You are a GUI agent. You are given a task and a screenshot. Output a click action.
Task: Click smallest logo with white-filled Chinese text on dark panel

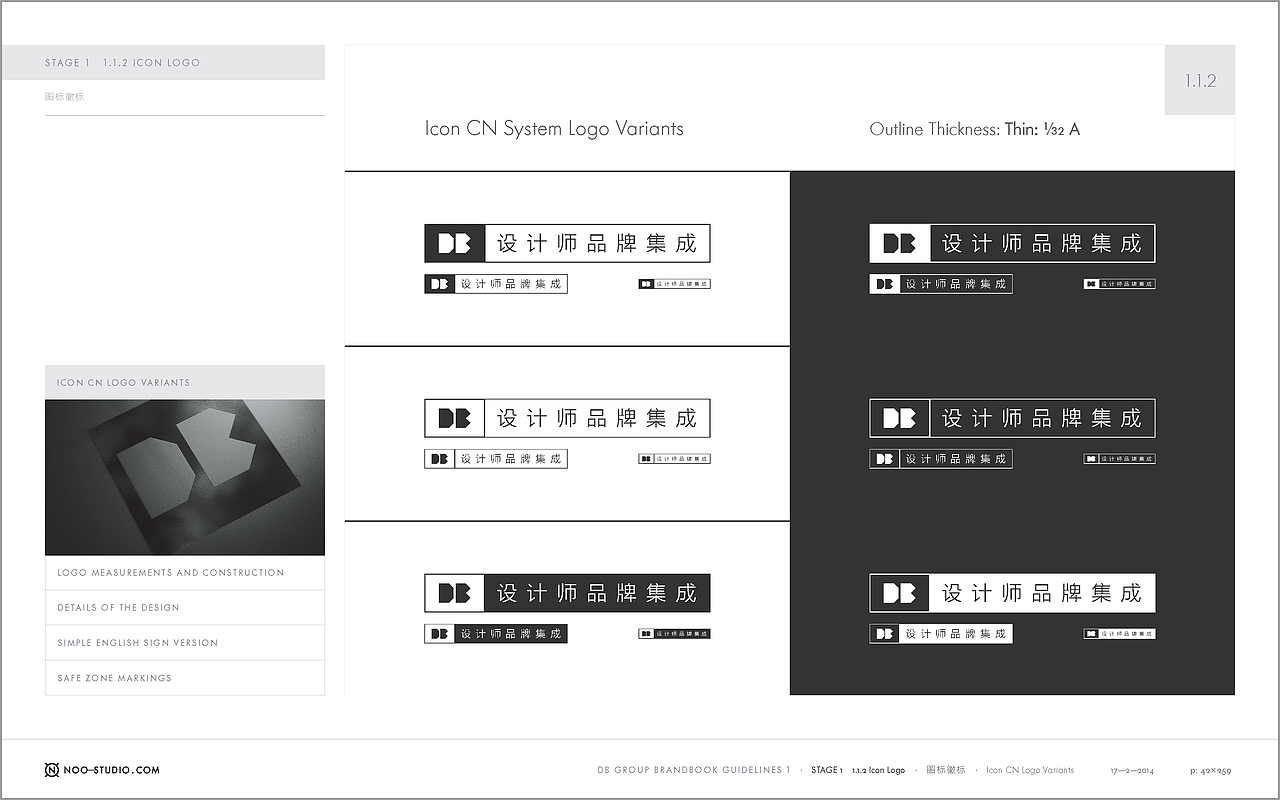point(1120,634)
